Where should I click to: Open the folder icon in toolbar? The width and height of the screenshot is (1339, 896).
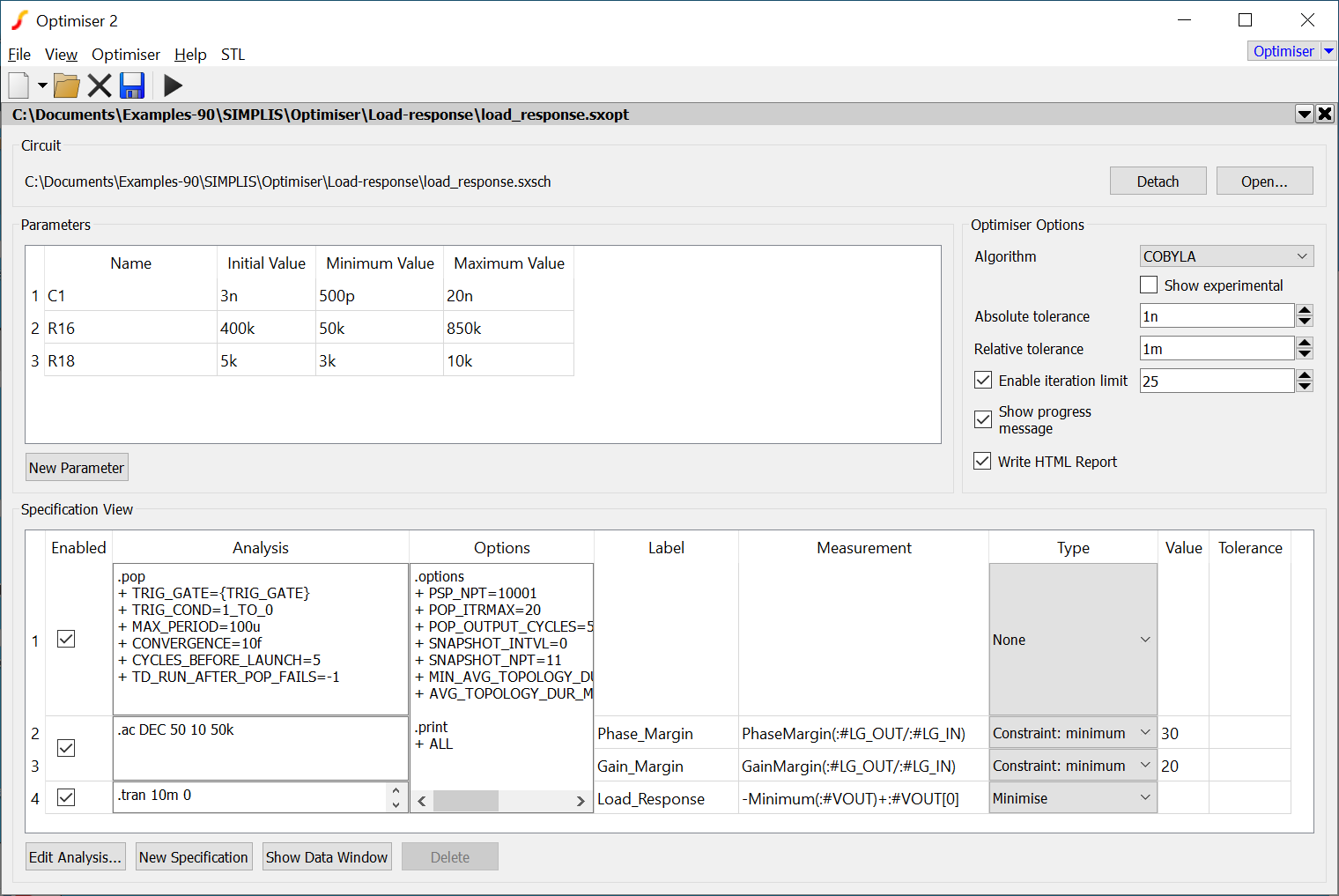click(66, 85)
